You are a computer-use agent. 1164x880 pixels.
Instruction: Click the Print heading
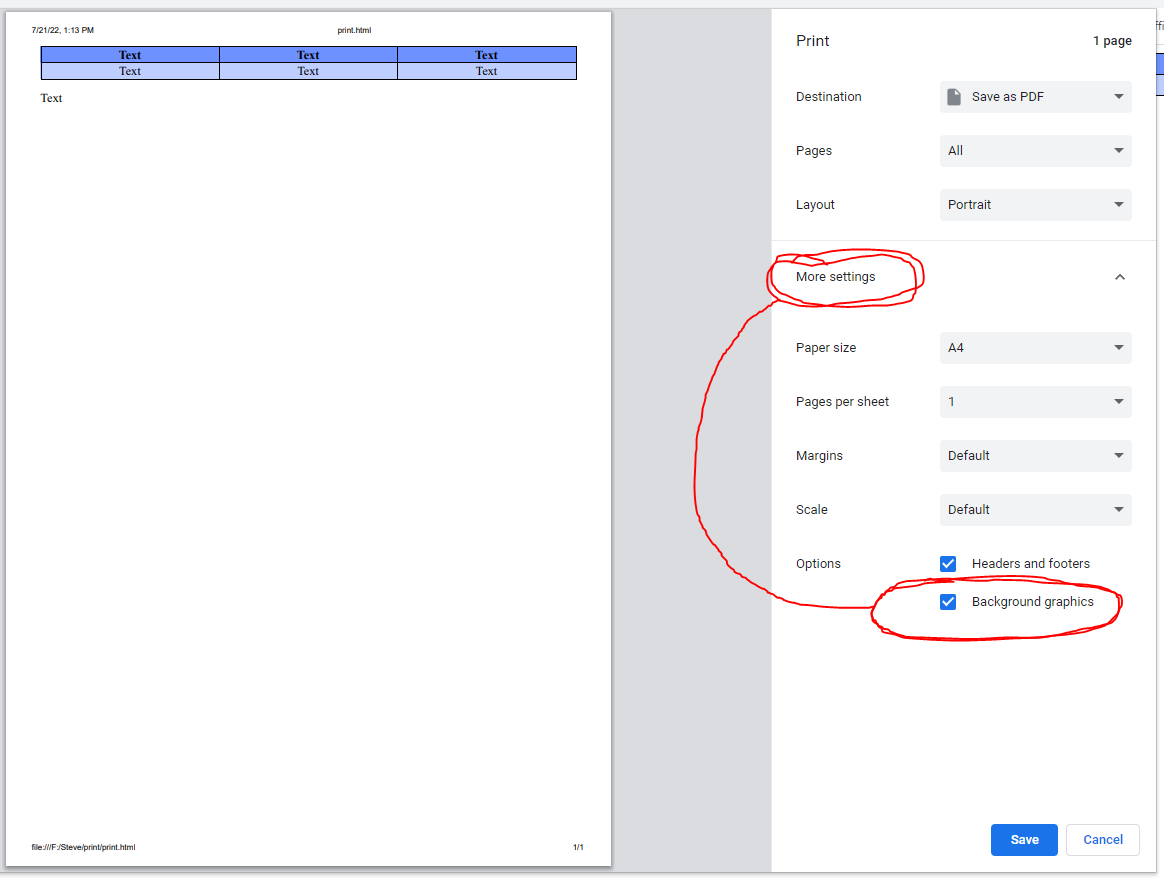[812, 41]
